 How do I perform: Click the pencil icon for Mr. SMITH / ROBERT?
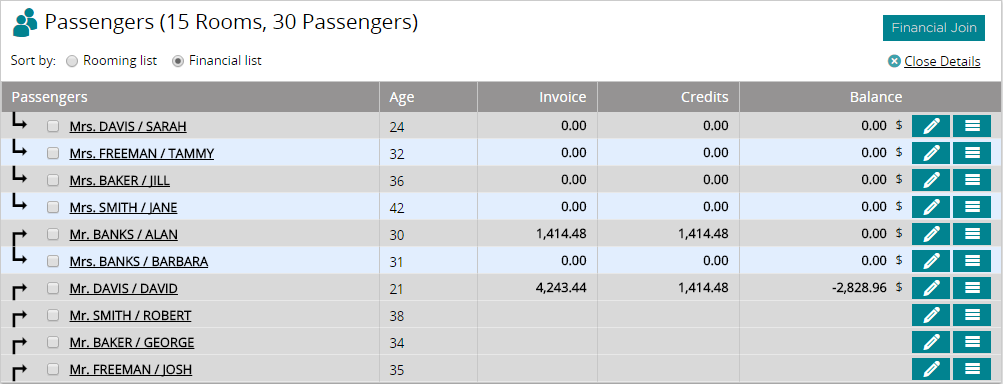[931, 315]
